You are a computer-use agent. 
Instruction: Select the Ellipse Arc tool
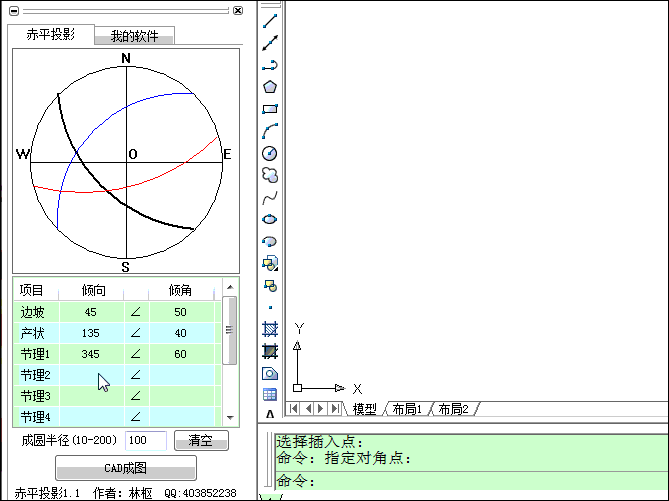tap(270, 242)
